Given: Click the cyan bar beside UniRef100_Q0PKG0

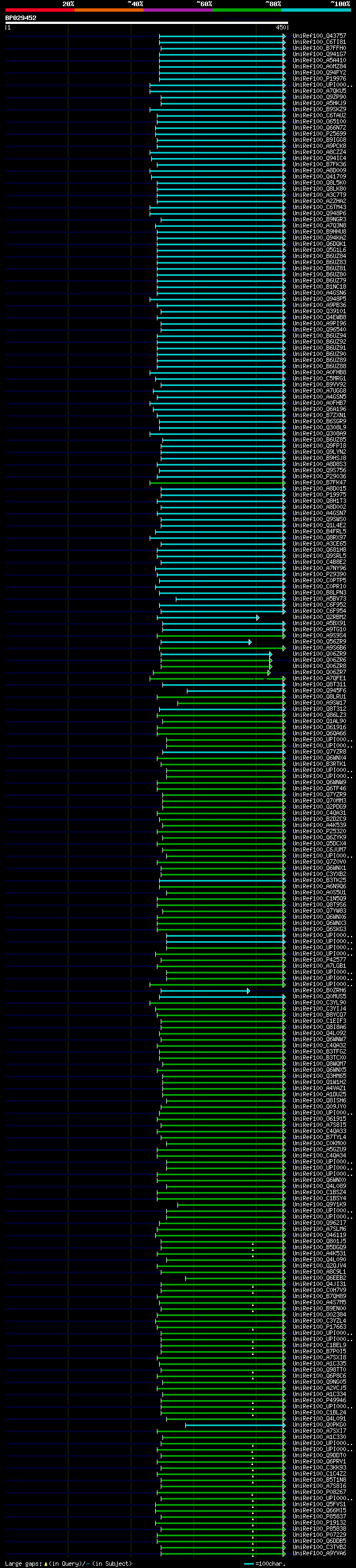Looking at the screenshot, I should [235, 1425].
